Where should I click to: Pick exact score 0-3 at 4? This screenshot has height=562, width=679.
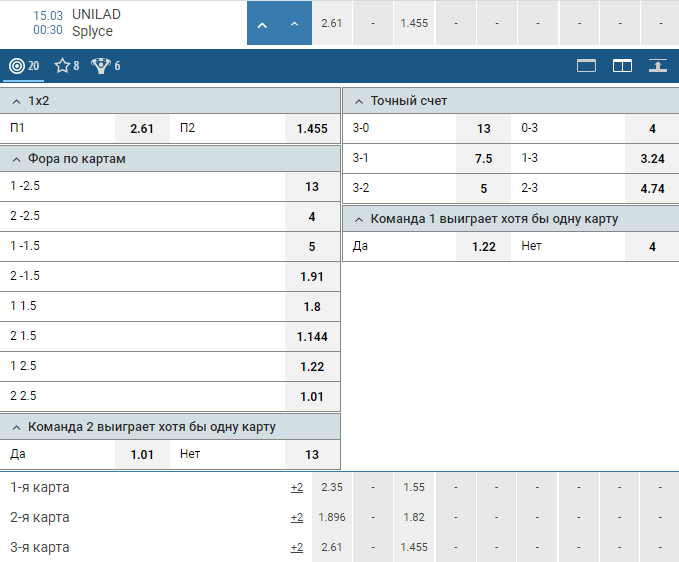pos(652,129)
